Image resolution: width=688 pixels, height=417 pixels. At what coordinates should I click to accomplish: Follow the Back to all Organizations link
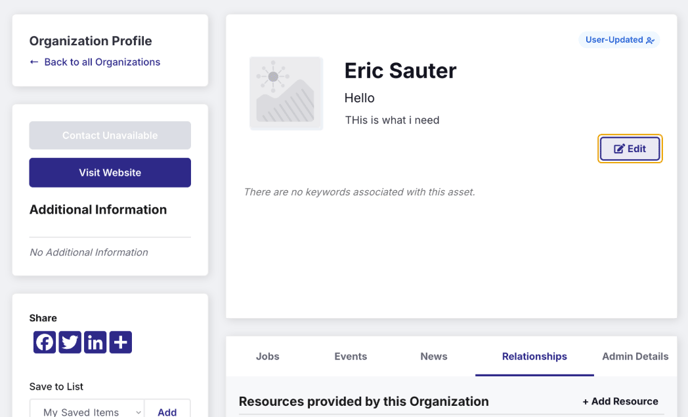(102, 62)
